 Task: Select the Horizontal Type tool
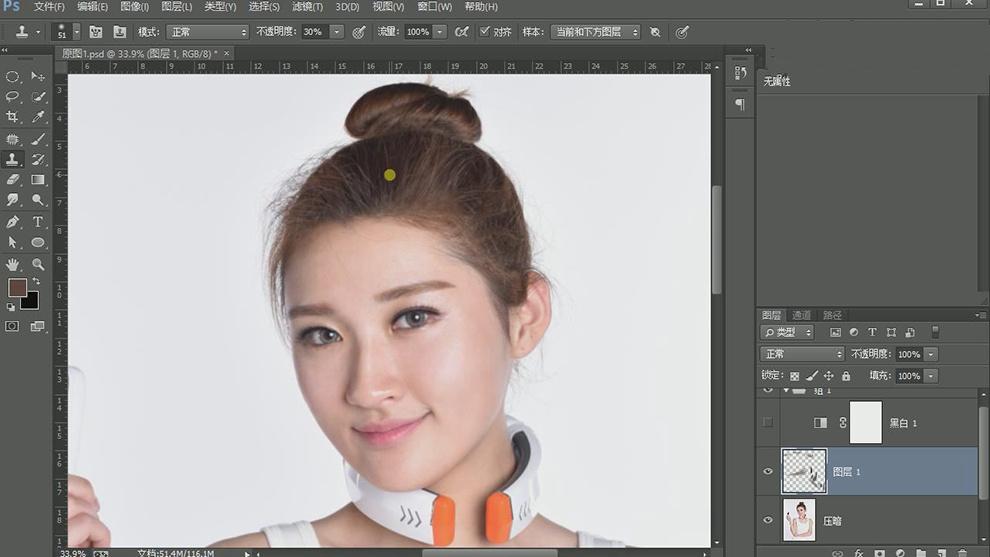38,222
